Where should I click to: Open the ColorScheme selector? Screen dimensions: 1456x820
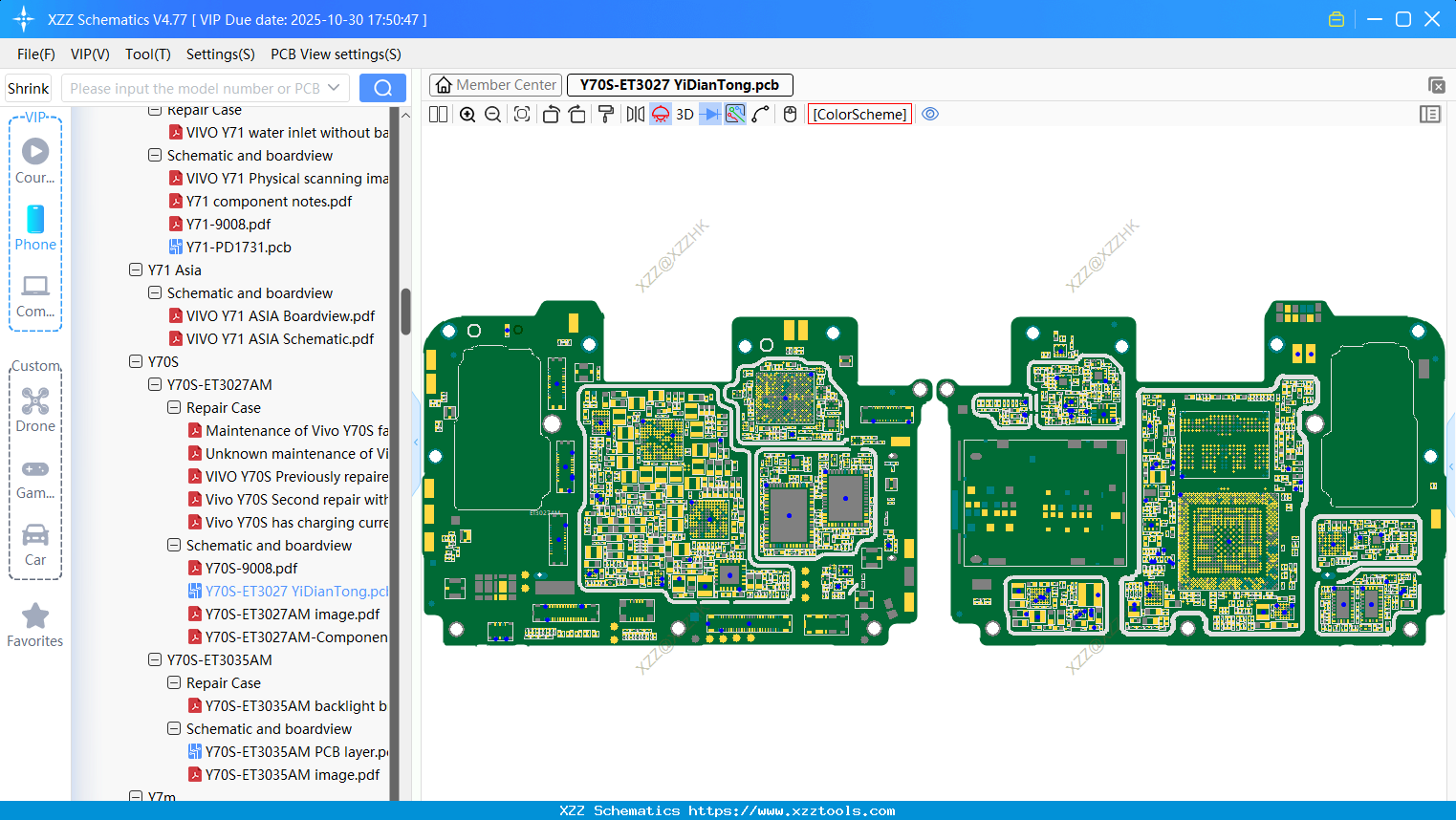click(859, 115)
